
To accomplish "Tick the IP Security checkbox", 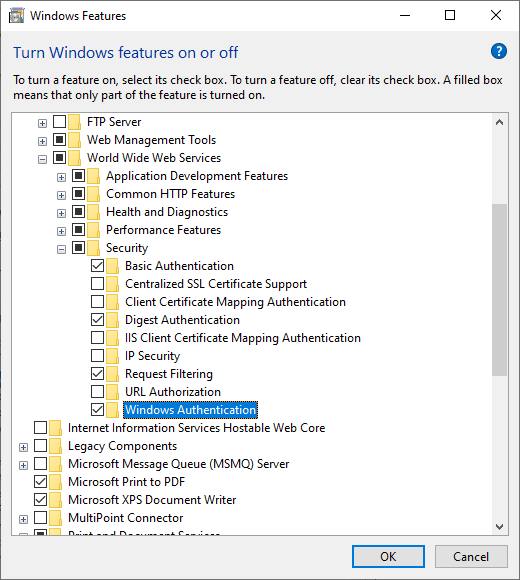I will coord(97,355).
